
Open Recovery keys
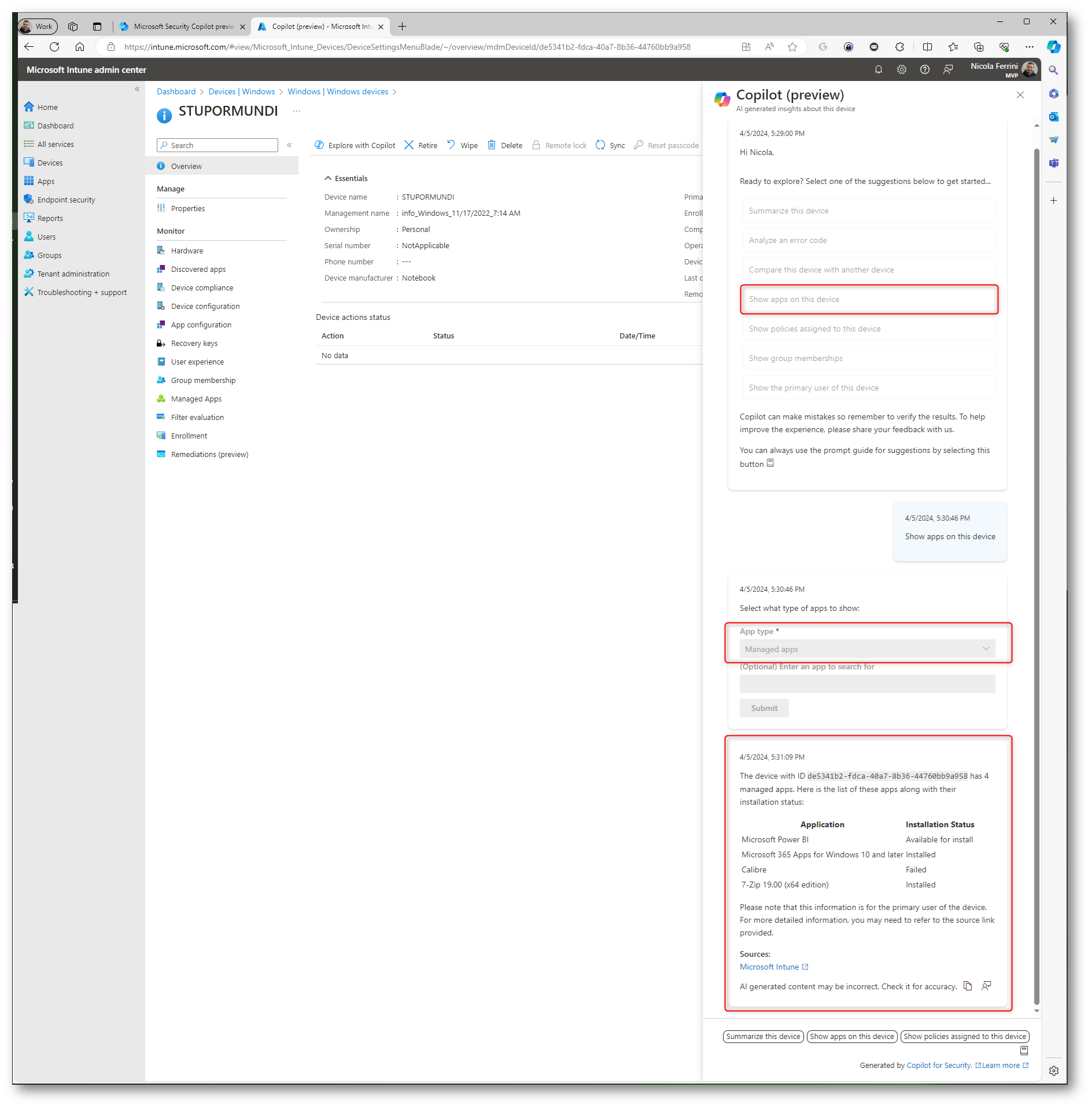[x=194, y=343]
